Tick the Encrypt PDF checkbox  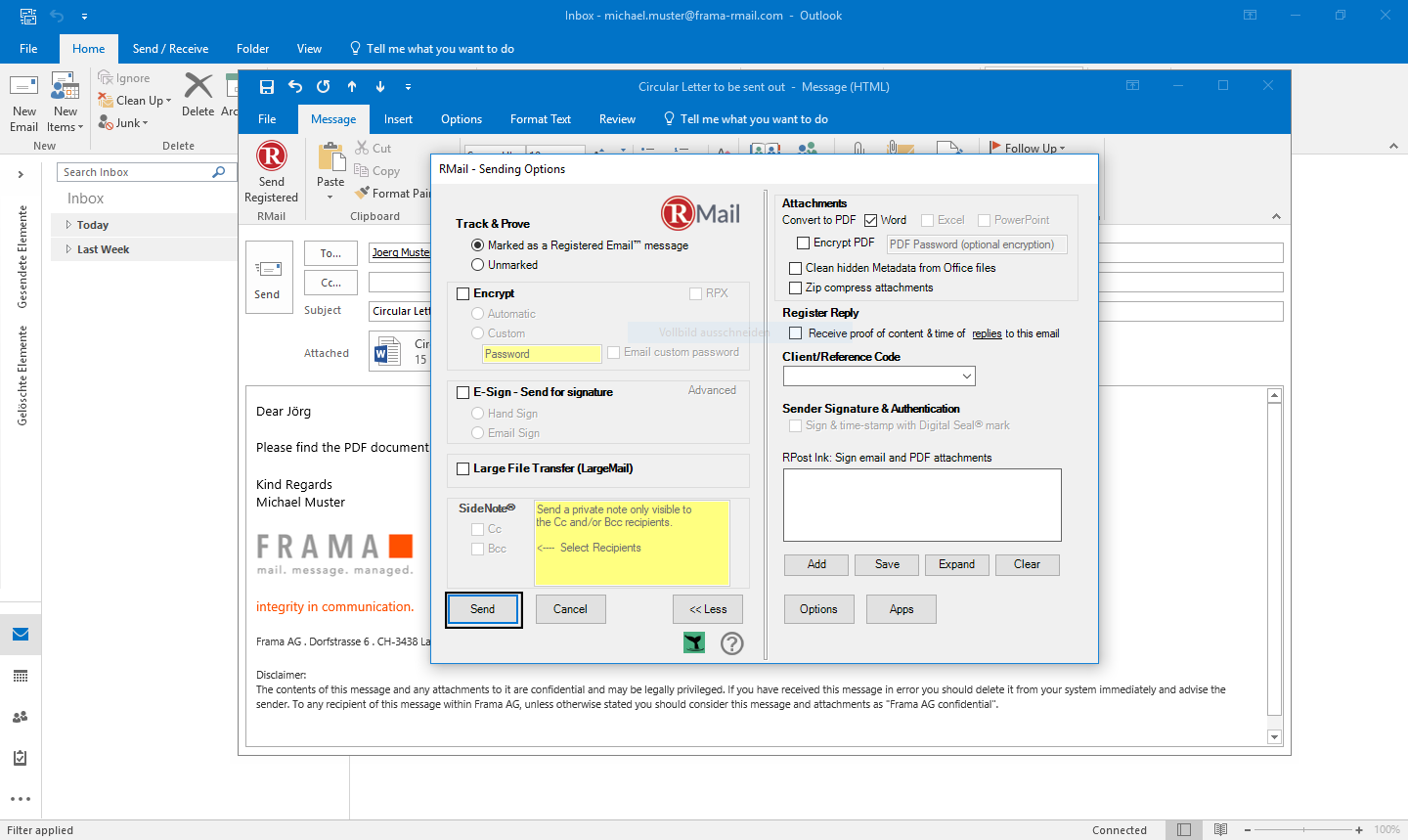tap(803, 243)
